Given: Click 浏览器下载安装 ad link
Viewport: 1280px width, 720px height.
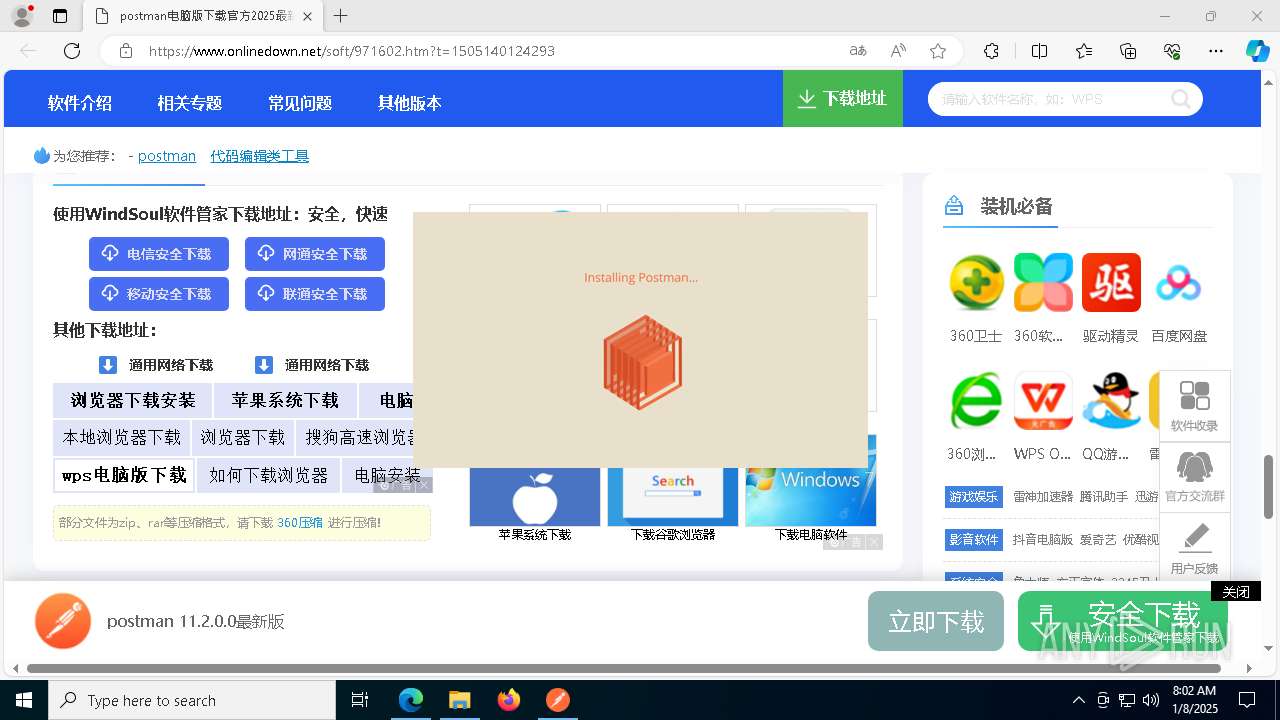Looking at the screenshot, I should [x=133, y=400].
